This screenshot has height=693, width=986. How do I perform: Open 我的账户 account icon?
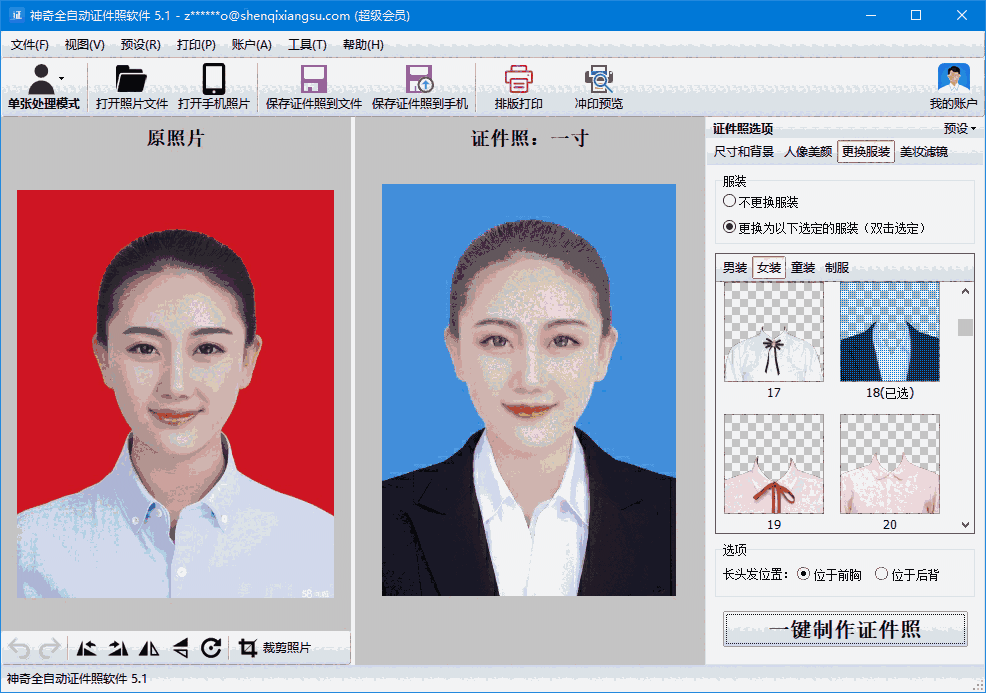pos(953,80)
